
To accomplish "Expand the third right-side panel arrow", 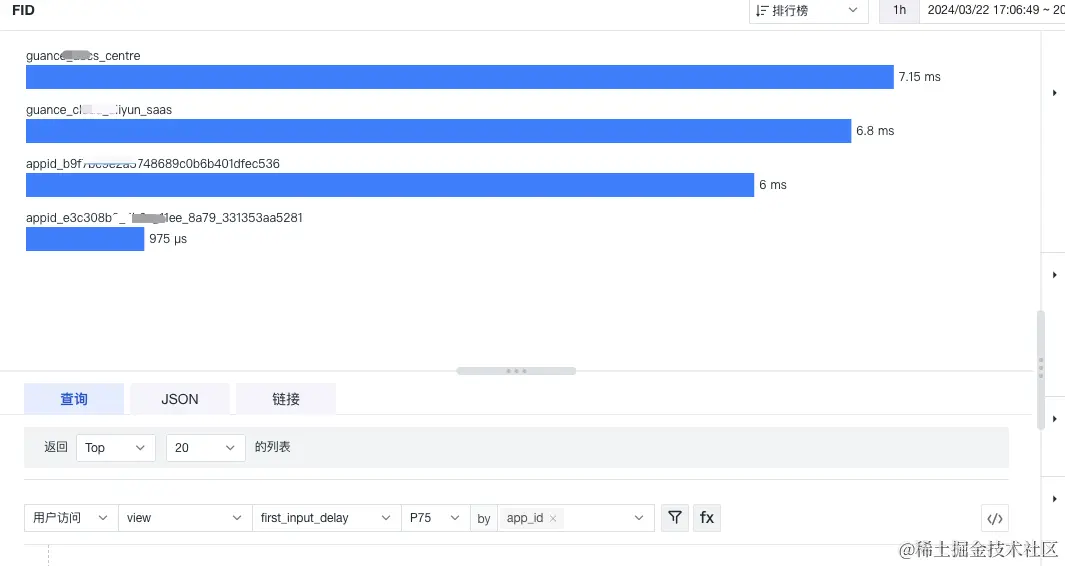I will [1054, 419].
